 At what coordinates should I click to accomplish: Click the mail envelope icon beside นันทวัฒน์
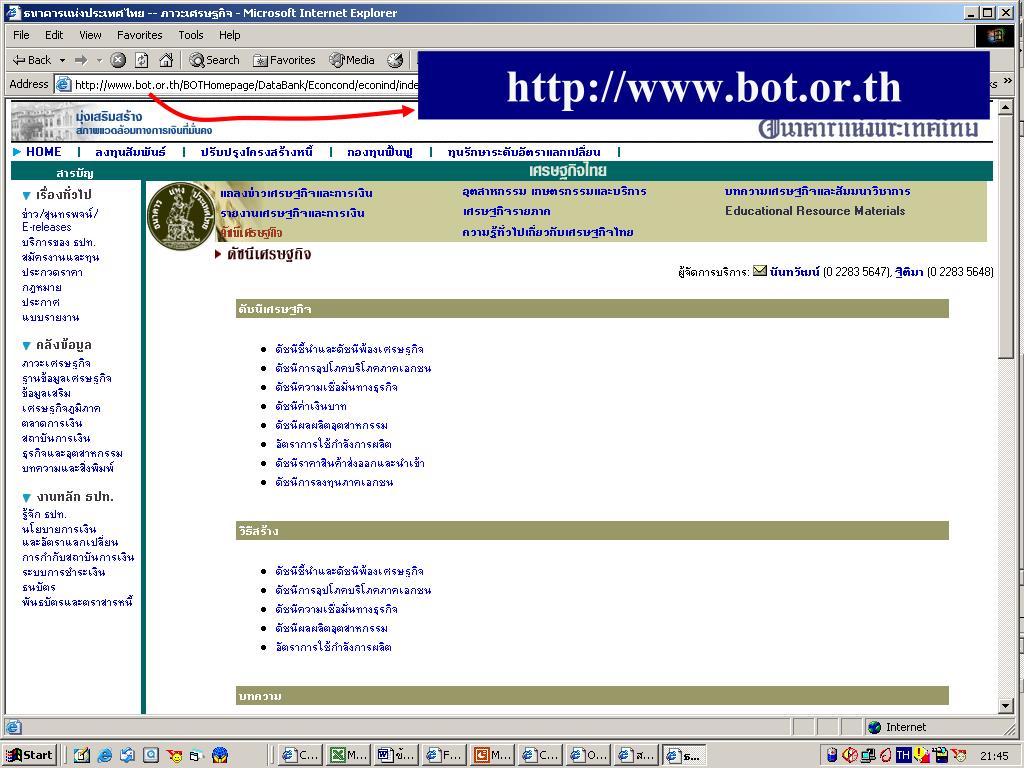760,270
